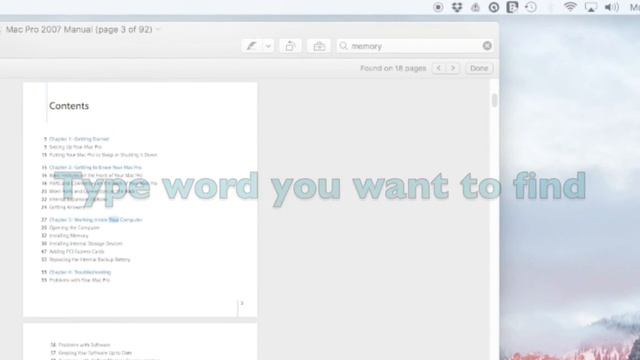Screen dimensions: 640x360
Task: Open 'Opening the Computer' contents entry
Action: click(74, 228)
